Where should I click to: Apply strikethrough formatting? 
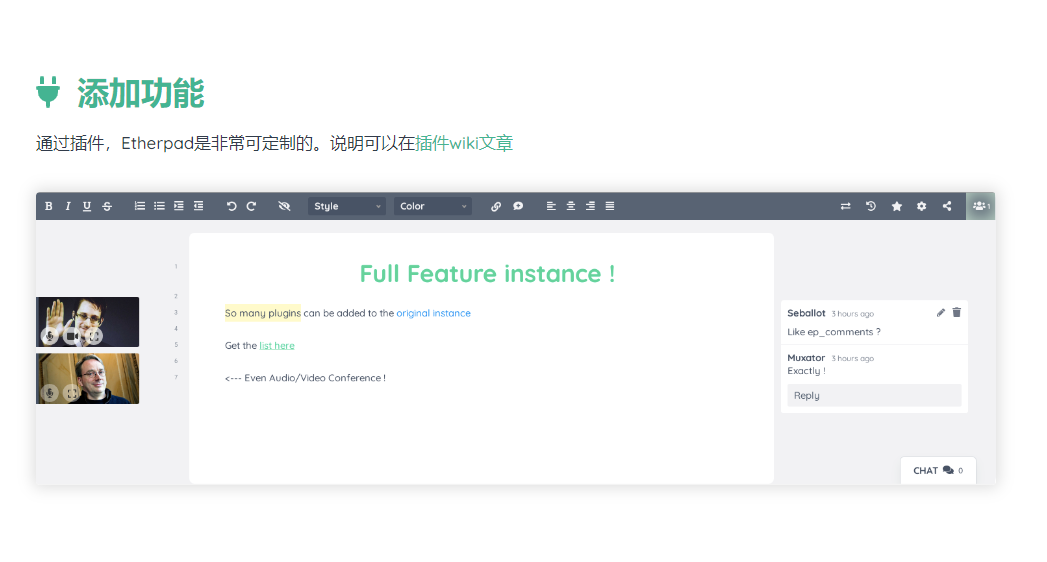[107, 206]
